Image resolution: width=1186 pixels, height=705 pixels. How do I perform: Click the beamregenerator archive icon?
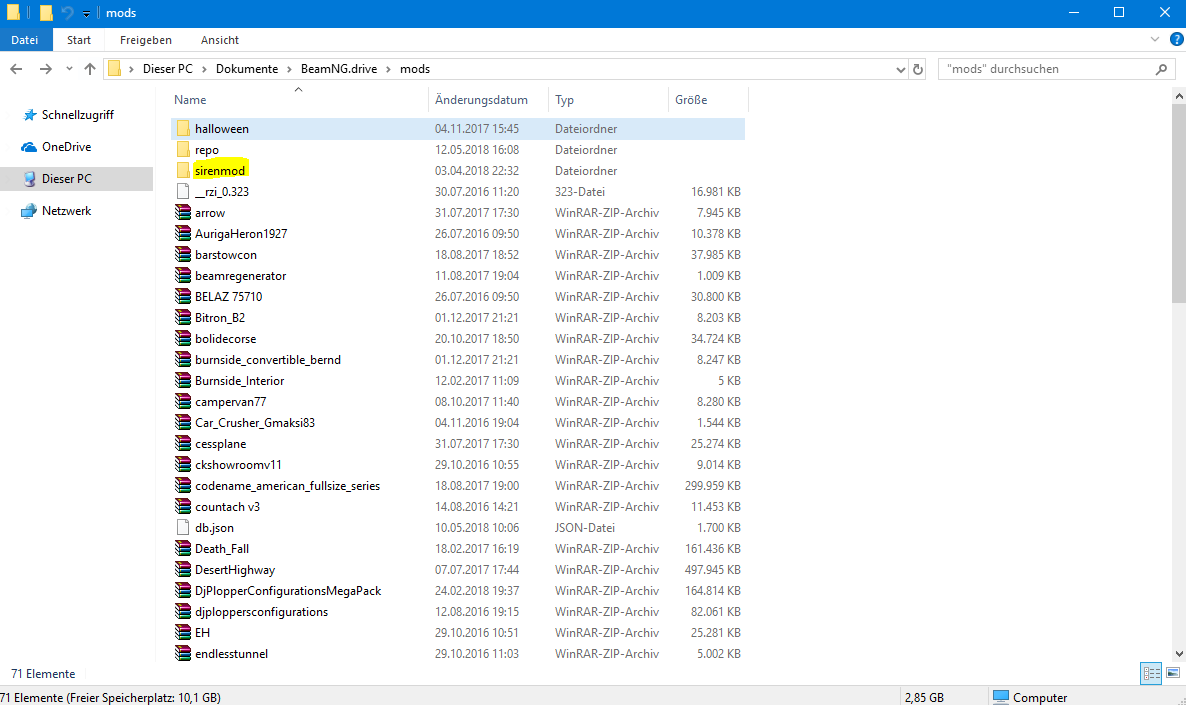click(183, 276)
